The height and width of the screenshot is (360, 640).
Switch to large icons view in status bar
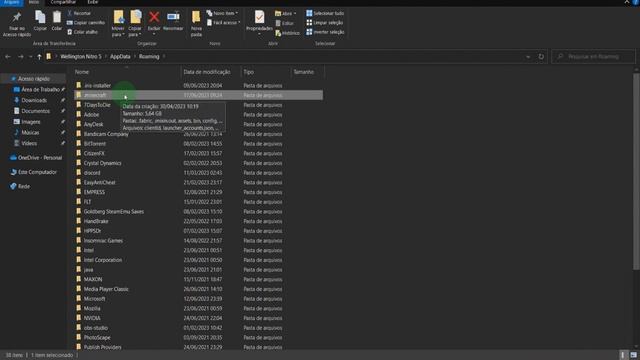(x=633, y=355)
